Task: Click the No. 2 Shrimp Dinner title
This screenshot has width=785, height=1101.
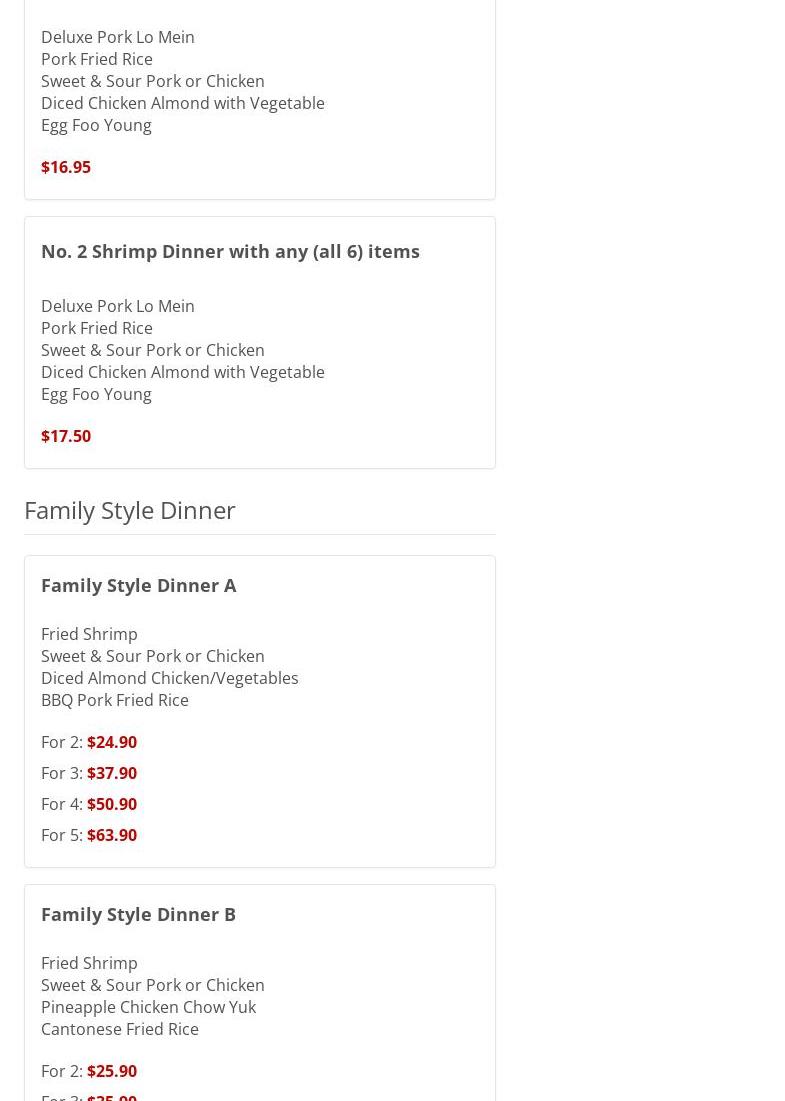Action: [230, 251]
